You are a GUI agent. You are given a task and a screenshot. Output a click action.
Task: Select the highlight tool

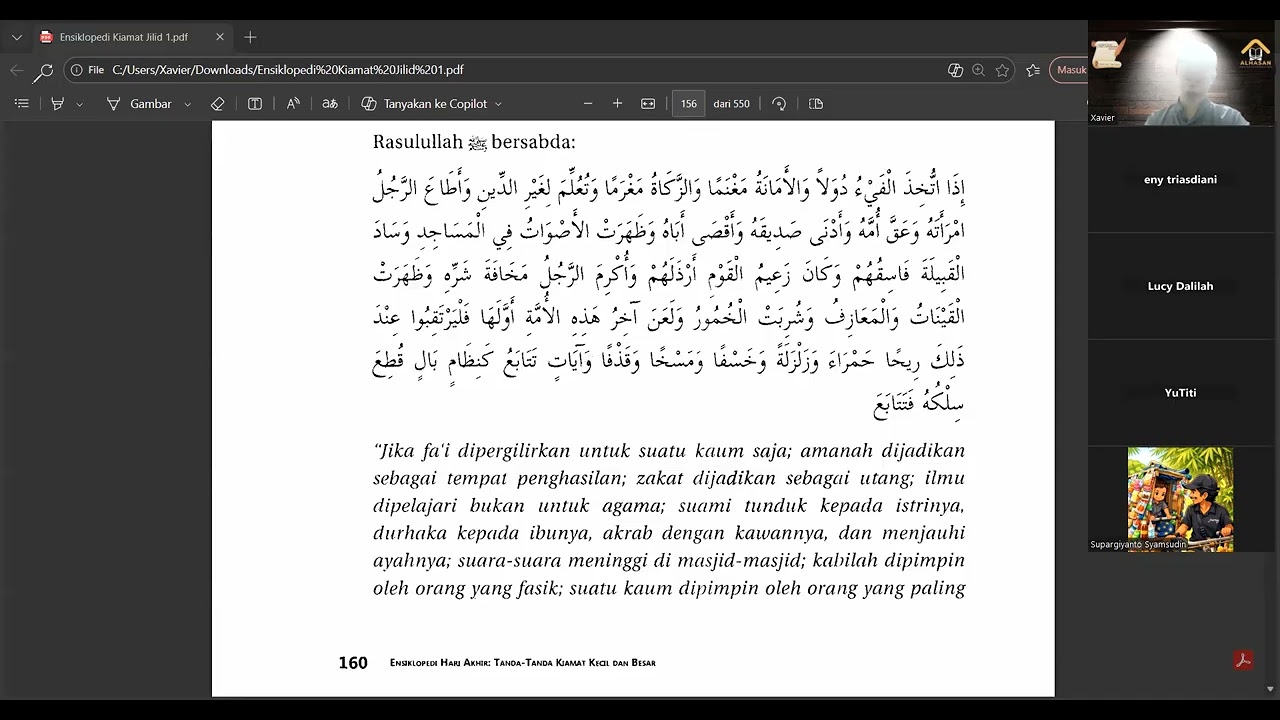point(57,104)
